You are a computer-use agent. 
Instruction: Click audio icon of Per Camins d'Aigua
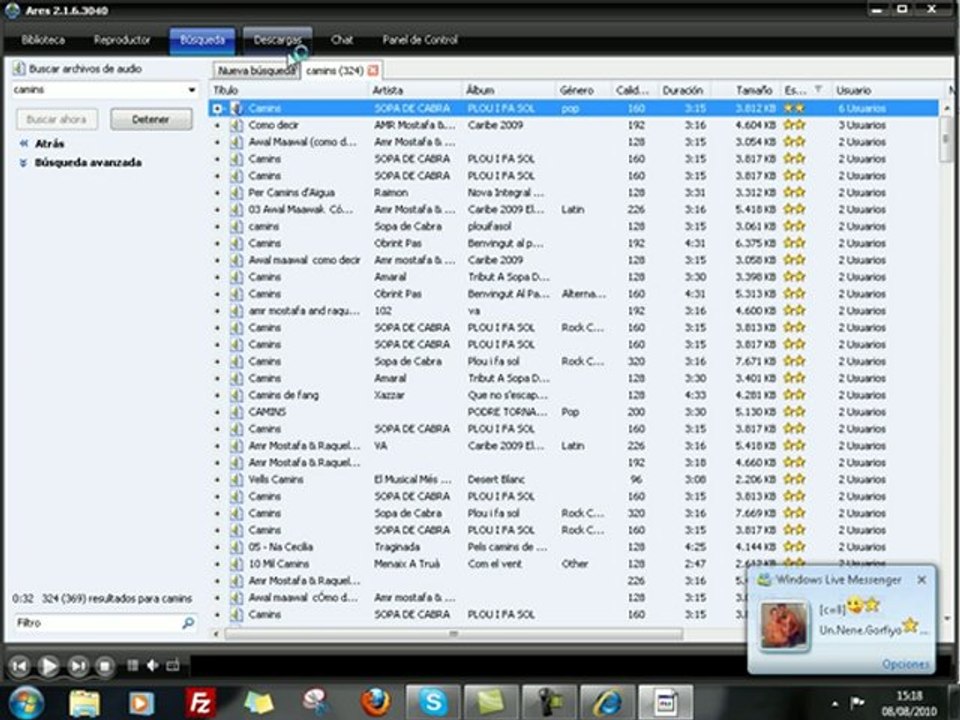click(237, 192)
